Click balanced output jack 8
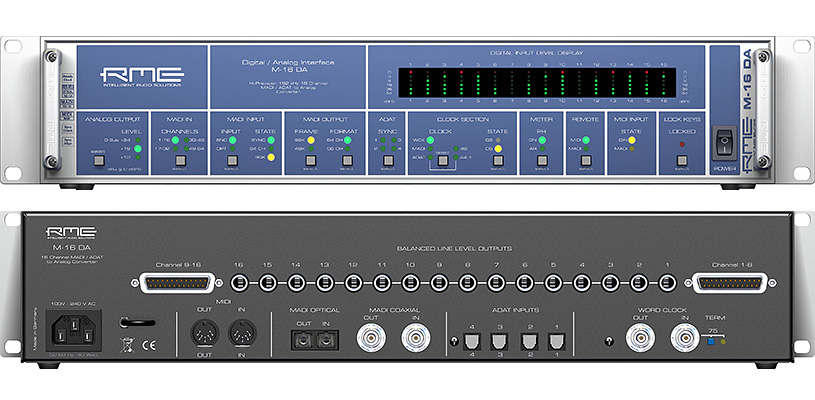 coord(467,283)
